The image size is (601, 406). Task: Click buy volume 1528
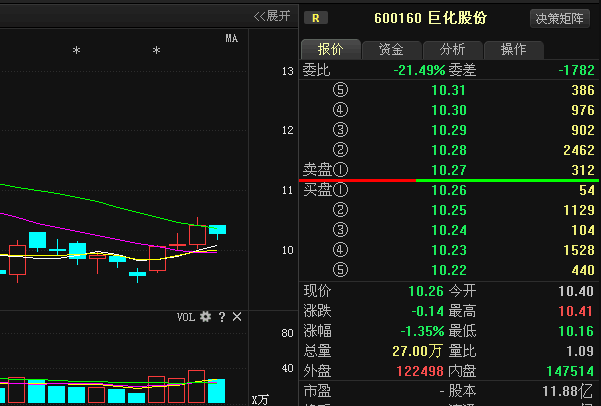click(x=579, y=250)
